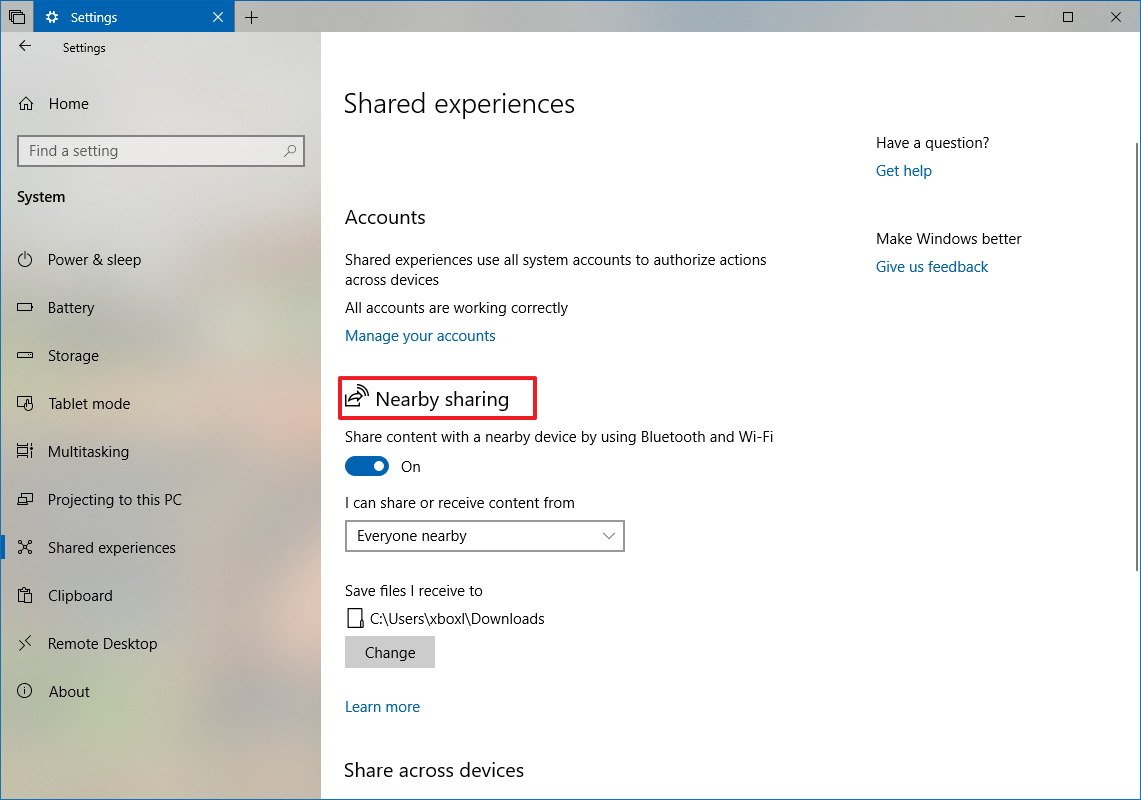The image size is (1141, 800).
Task: Click the vertical scrollbar on right
Action: pyautogui.click(x=1137, y=357)
